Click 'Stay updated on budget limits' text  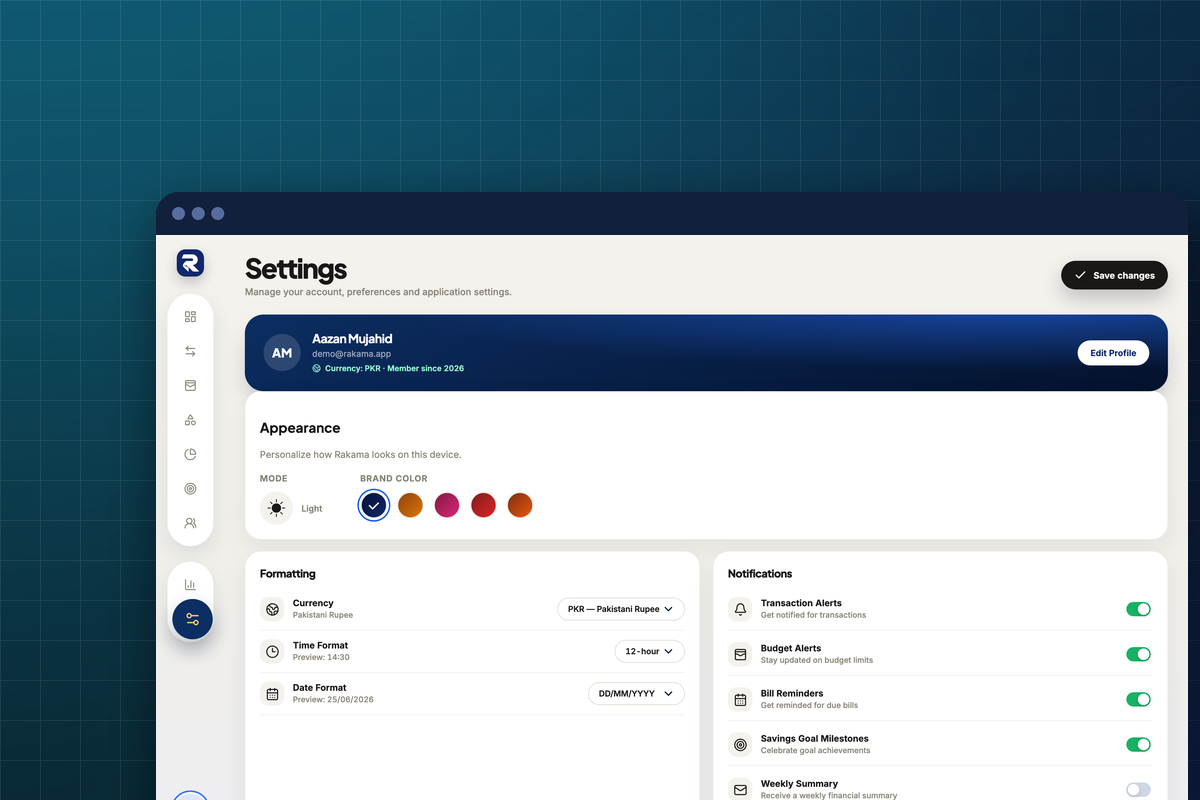[817, 660]
